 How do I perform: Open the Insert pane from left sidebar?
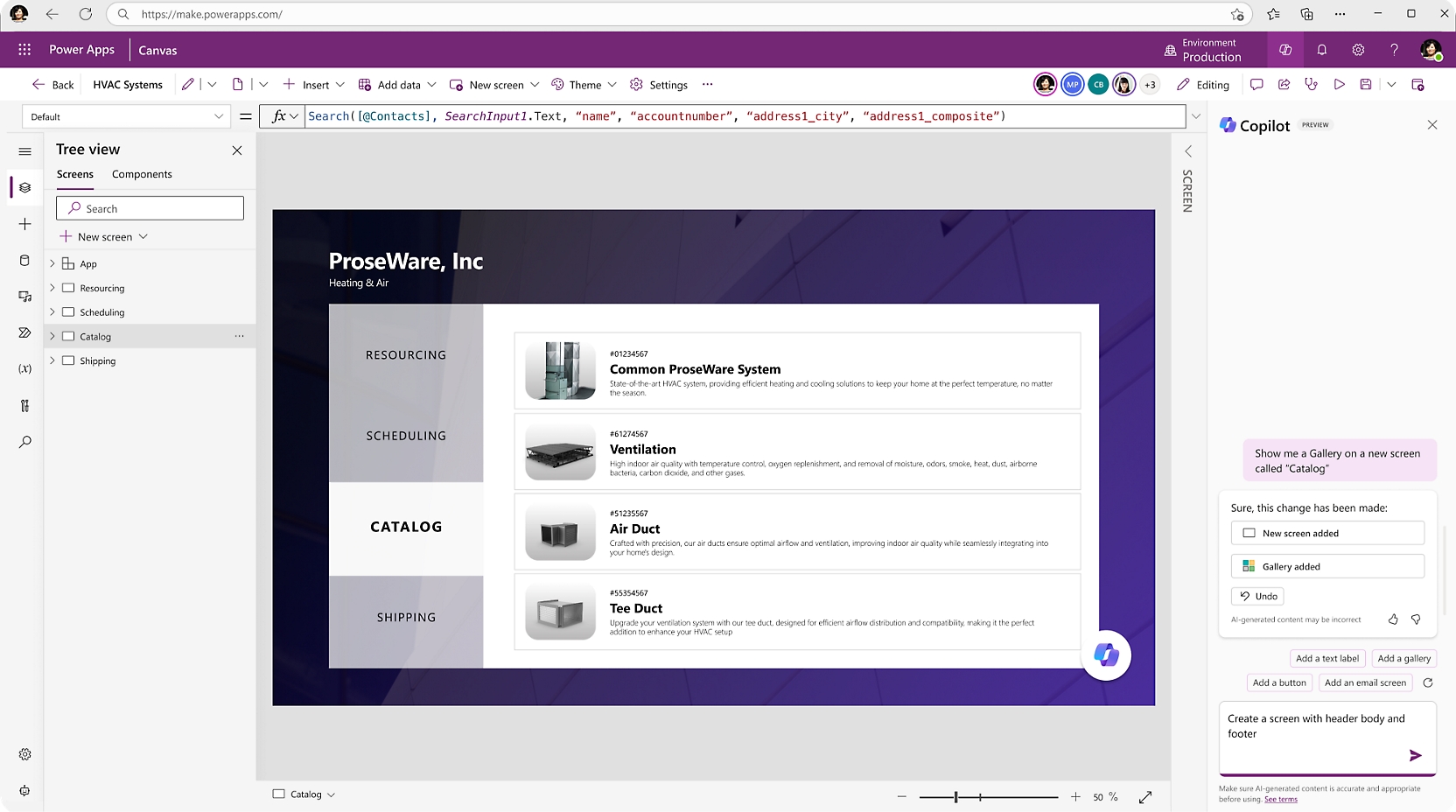[24, 224]
